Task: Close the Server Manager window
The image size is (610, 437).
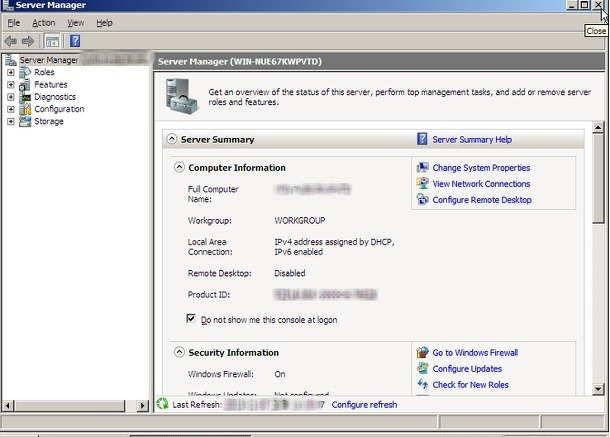Action: (598, 5)
